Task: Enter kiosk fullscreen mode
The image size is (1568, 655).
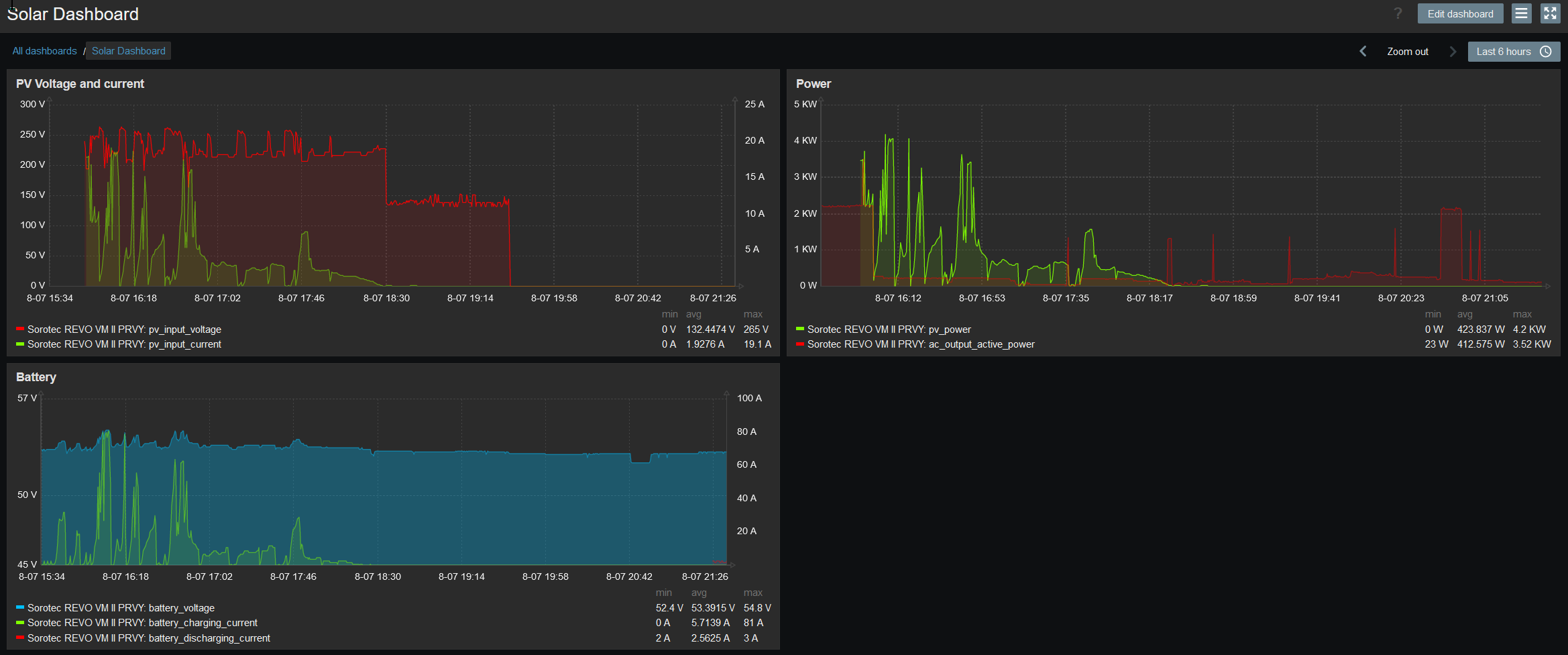Action: click(1550, 13)
